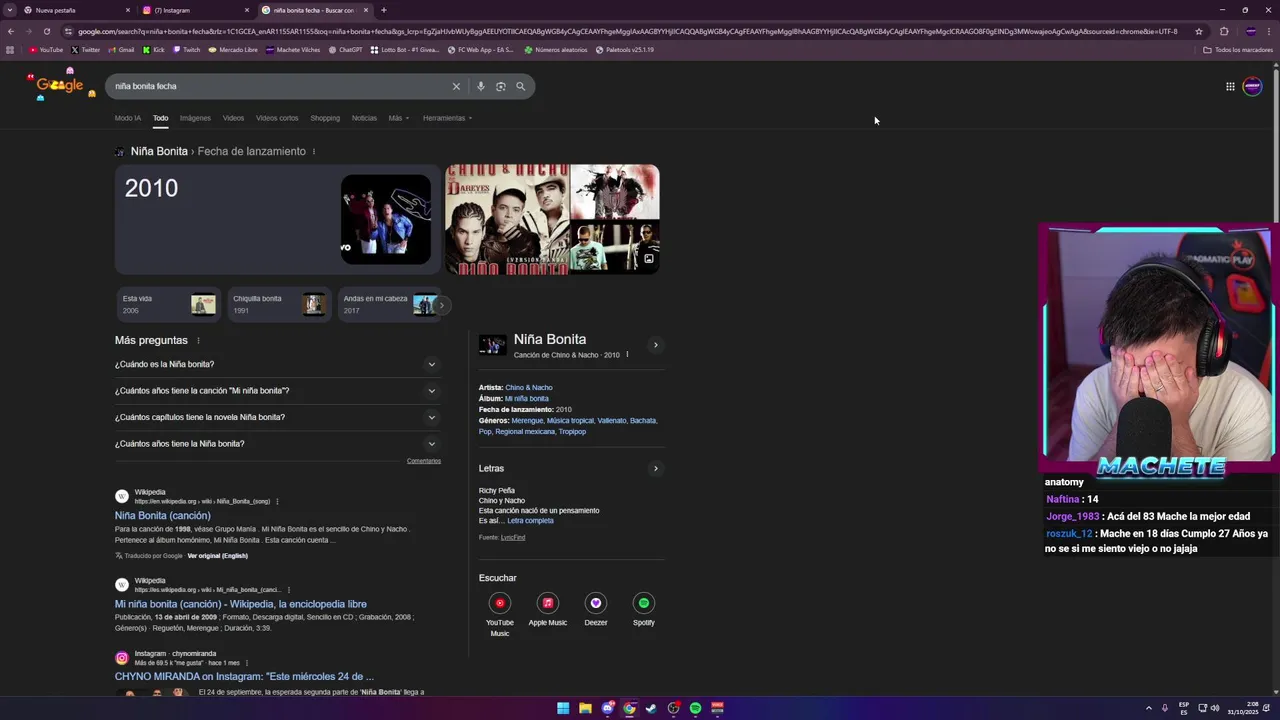
Task: Open the 'Mi niña bonita (canción) - Wikipedia' result
Action: click(241, 604)
